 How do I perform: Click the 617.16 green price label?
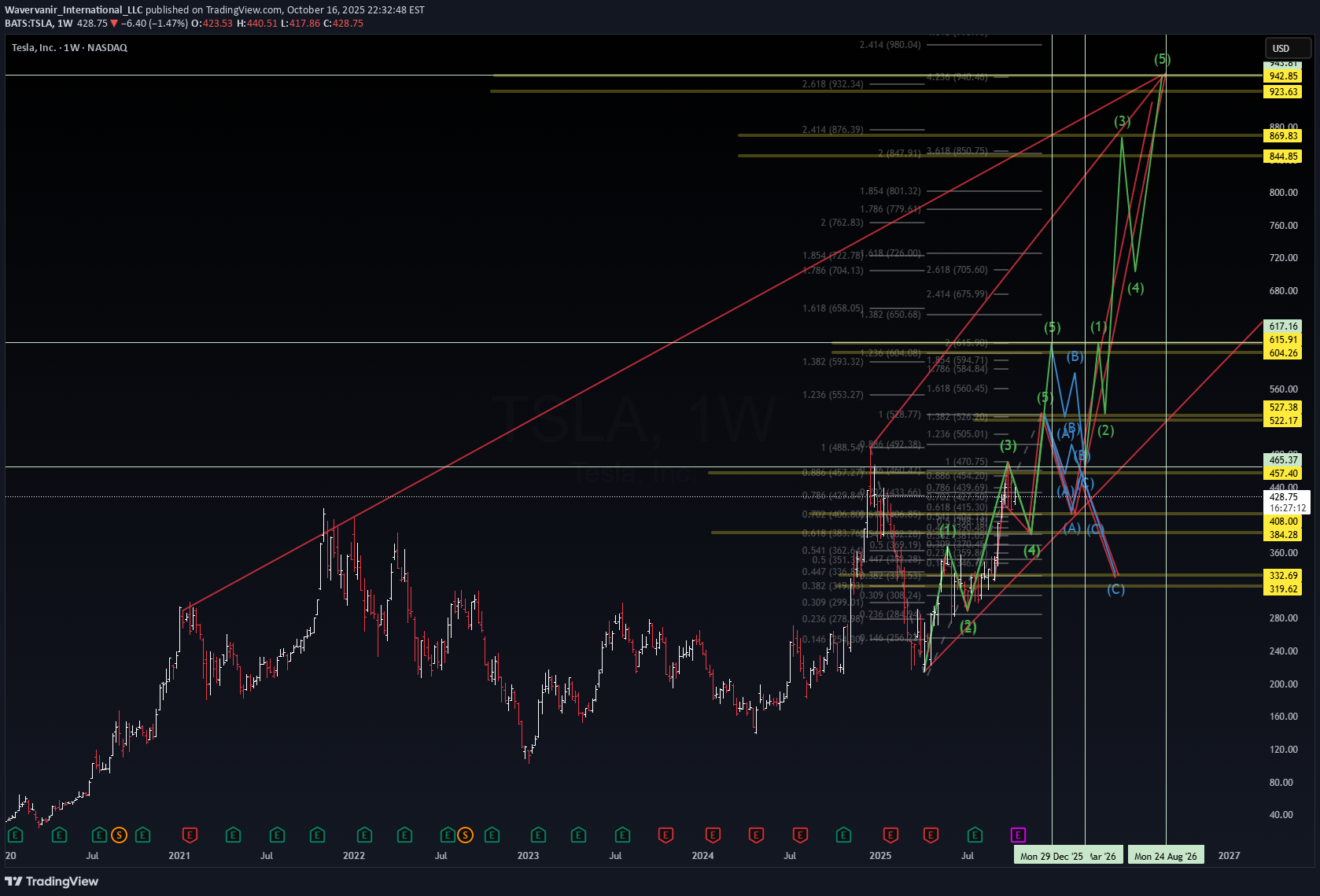(x=1283, y=326)
